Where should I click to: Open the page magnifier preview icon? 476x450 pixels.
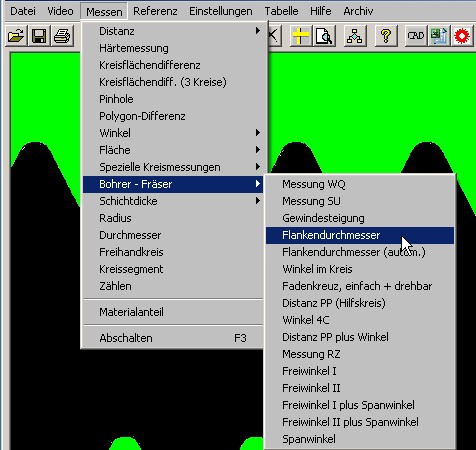[324, 36]
